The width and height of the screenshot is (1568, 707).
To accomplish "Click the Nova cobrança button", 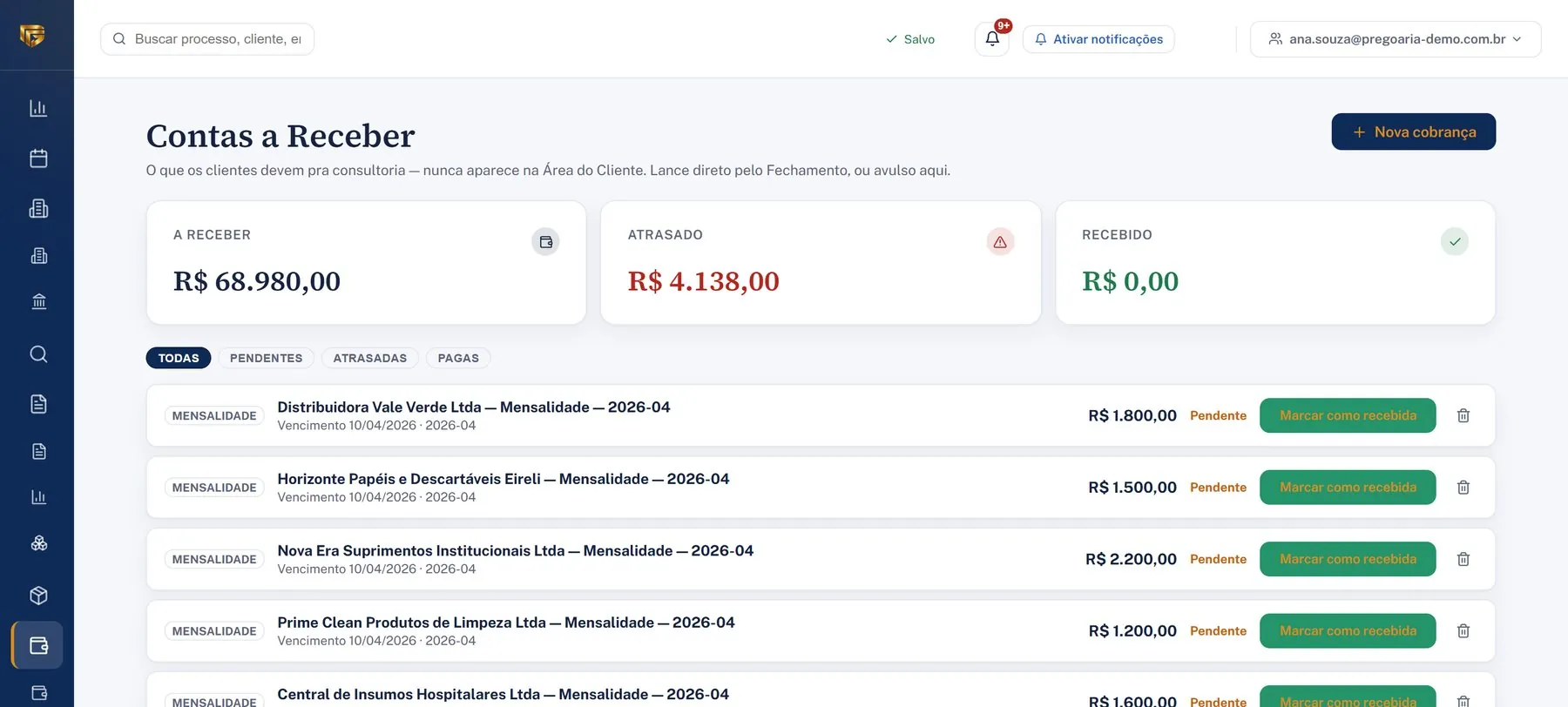I will pos(1413,131).
